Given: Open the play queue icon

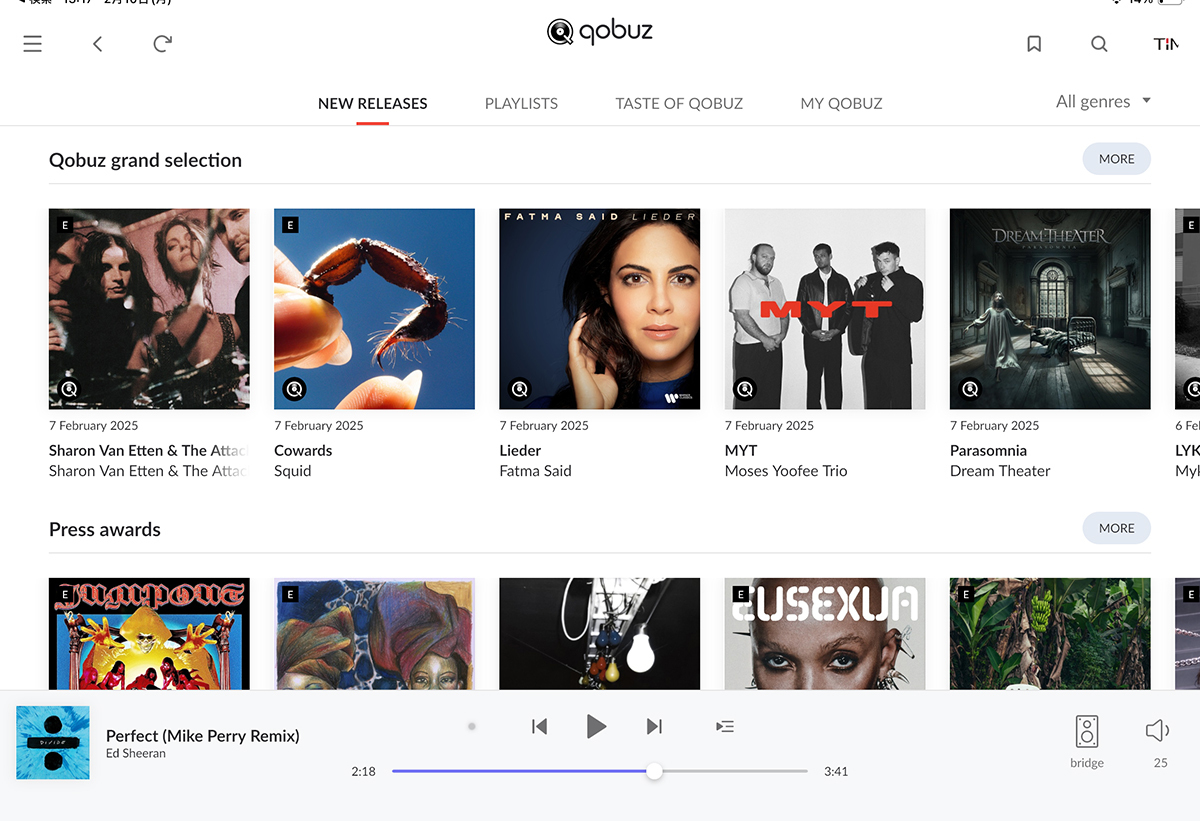Looking at the screenshot, I should (x=725, y=726).
